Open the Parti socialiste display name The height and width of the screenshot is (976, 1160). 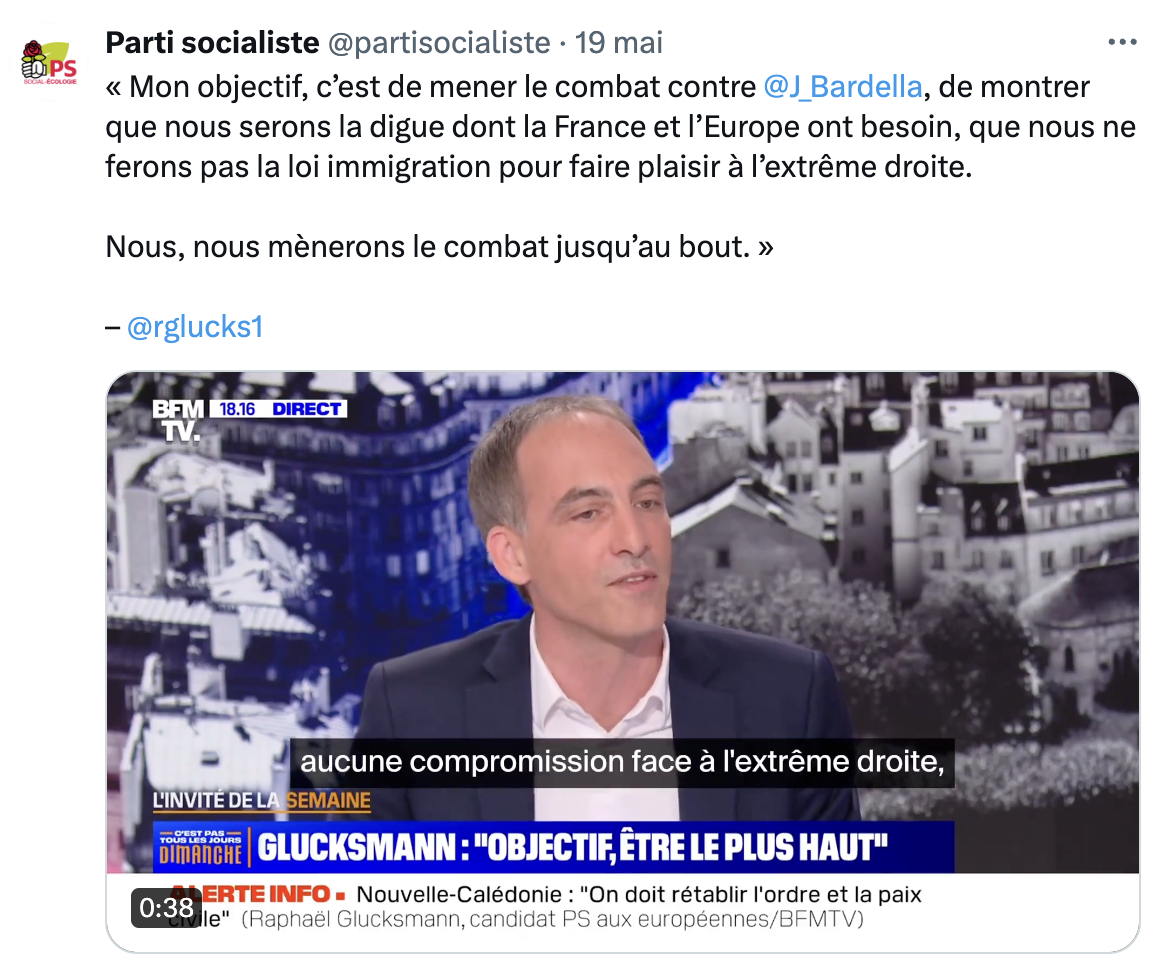click(212, 43)
